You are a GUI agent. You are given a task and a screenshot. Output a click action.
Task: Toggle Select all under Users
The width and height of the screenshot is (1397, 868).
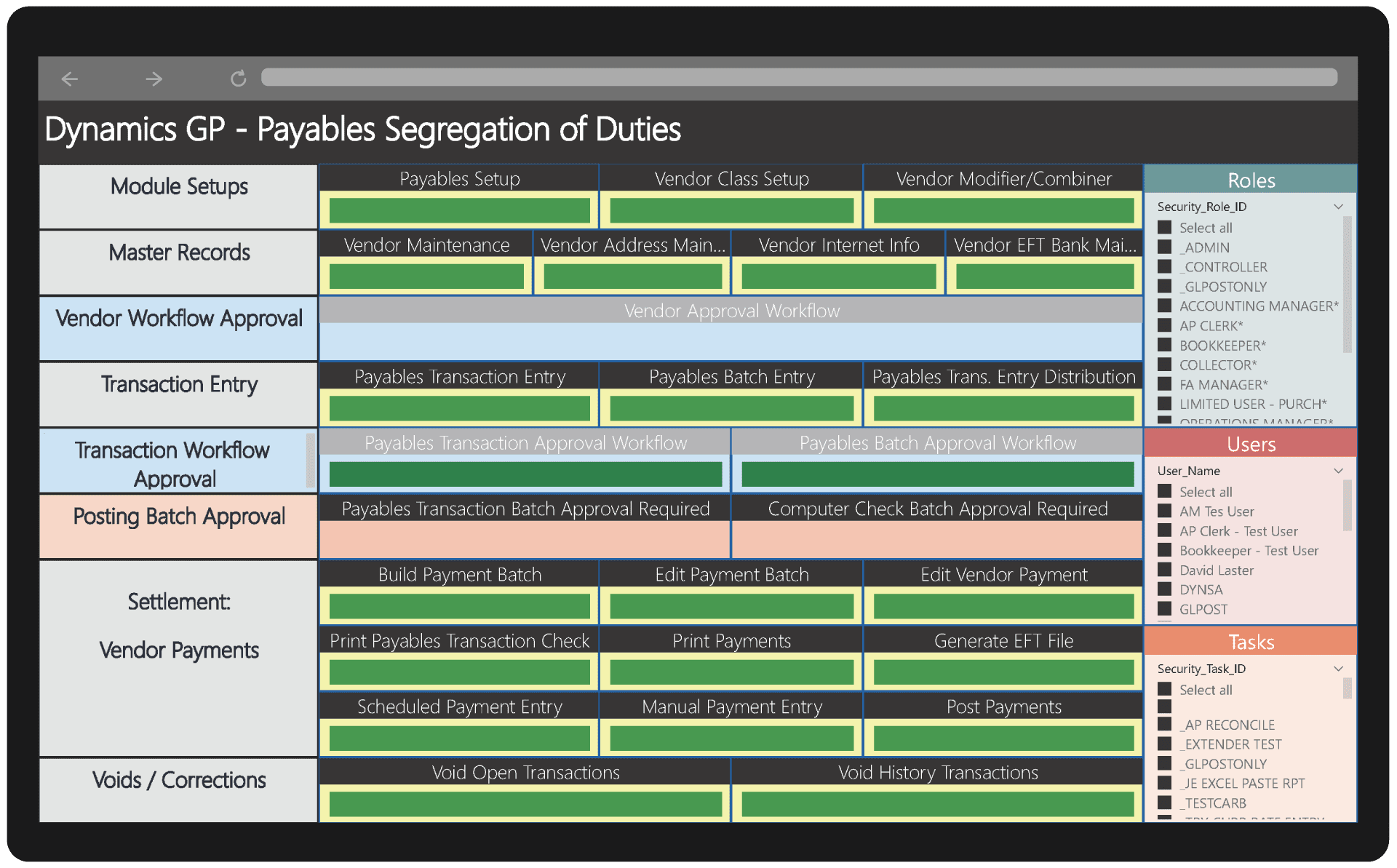pos(1164,492)
